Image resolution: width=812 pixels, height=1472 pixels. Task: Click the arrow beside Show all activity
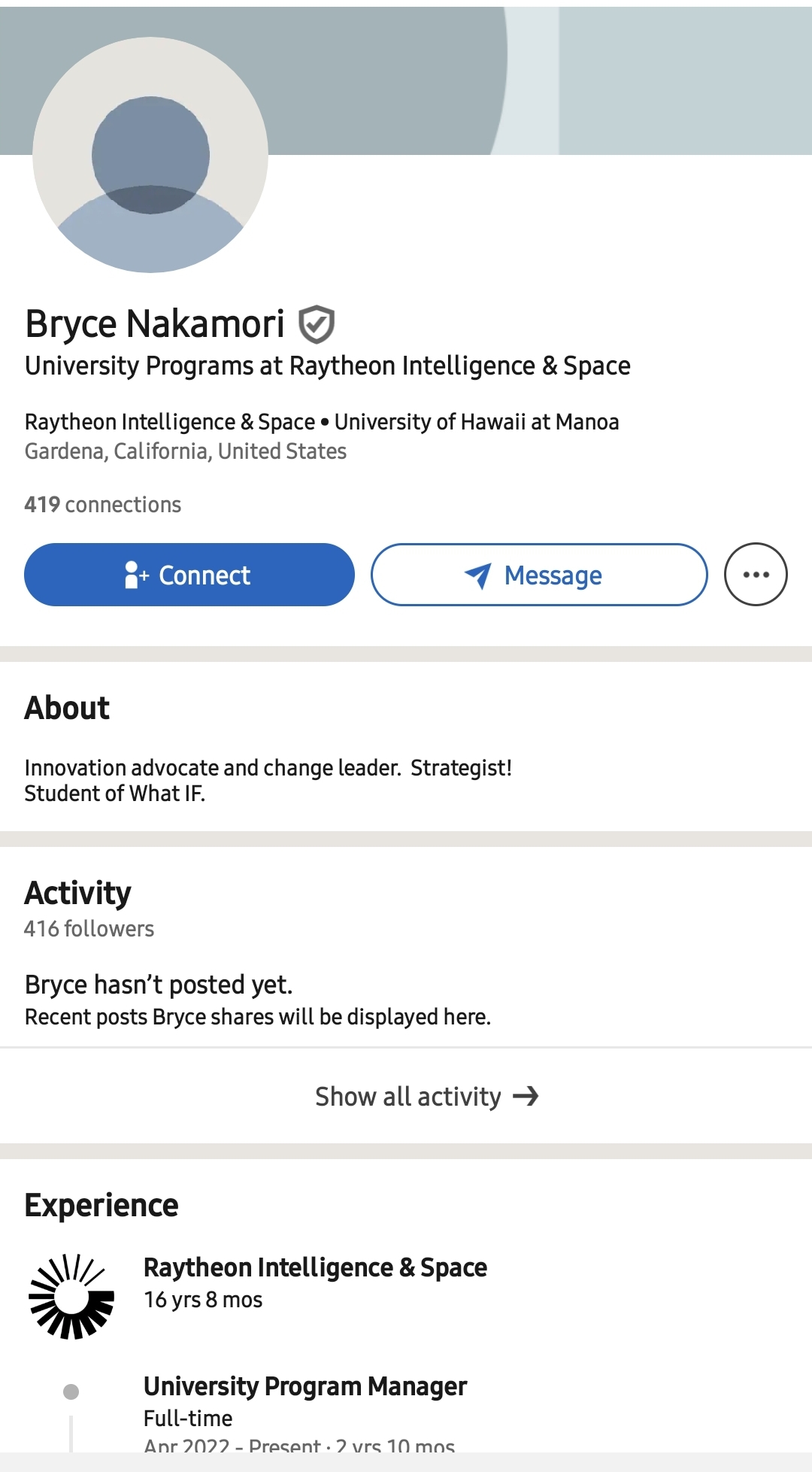(x=526, y=1096)
